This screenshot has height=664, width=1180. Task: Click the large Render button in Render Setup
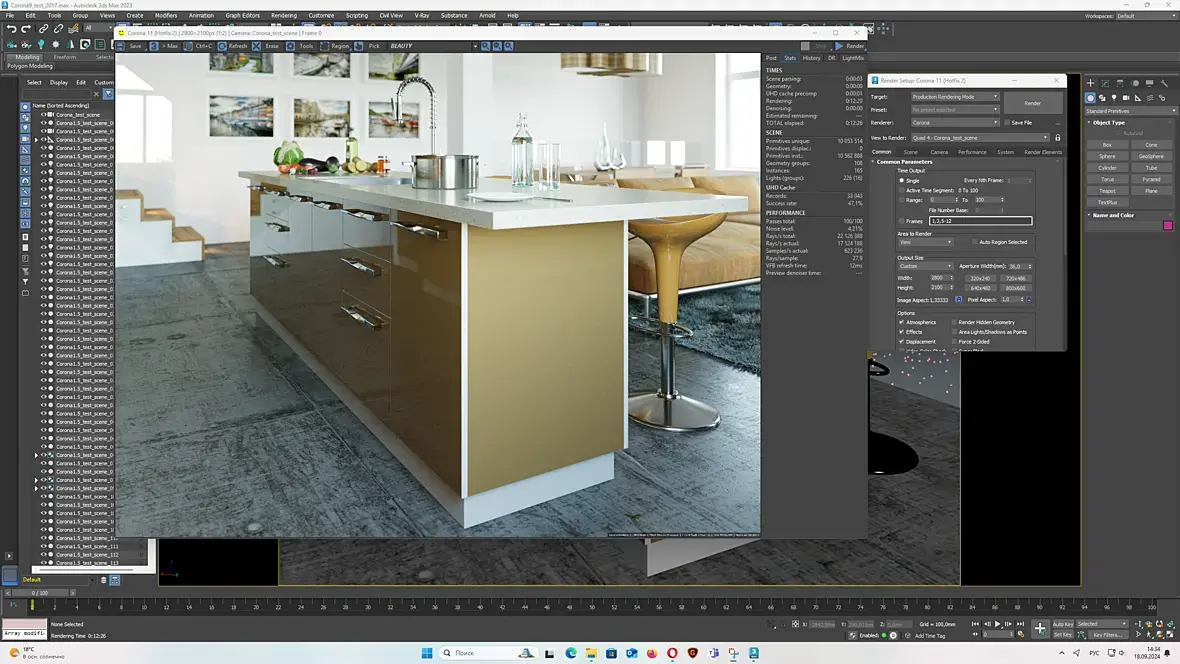pyautogui.click(x=1032, y=103)
